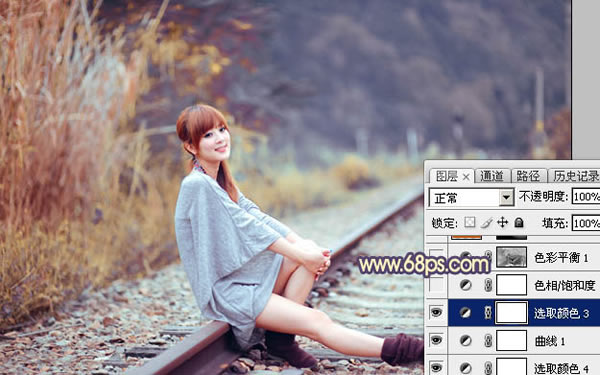Select the 选取颜色 4 mask thumbnail
600x375 pixels.
(x=511, y=367)
